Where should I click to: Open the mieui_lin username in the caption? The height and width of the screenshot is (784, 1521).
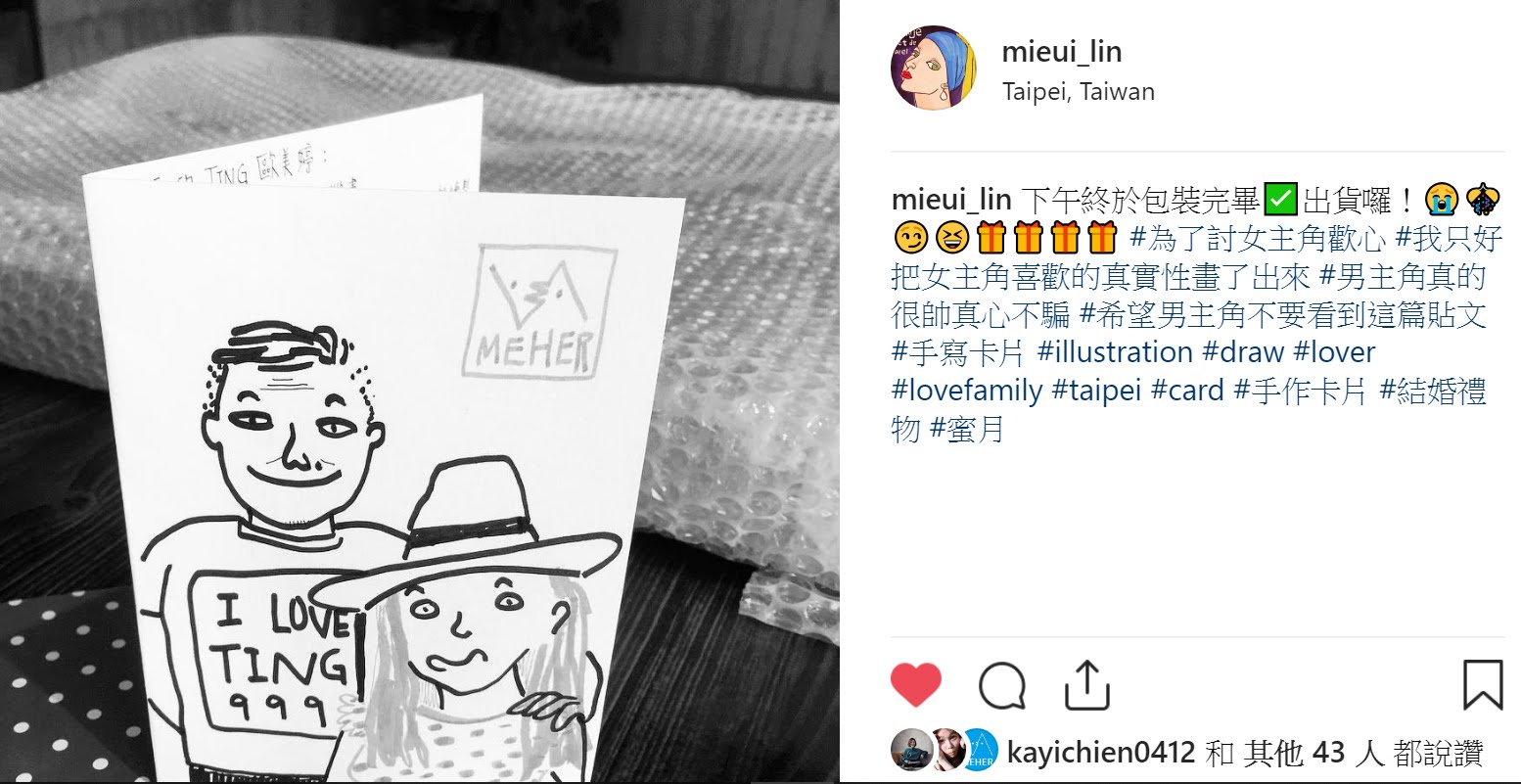pyautogui.click(x=951, y=201)
